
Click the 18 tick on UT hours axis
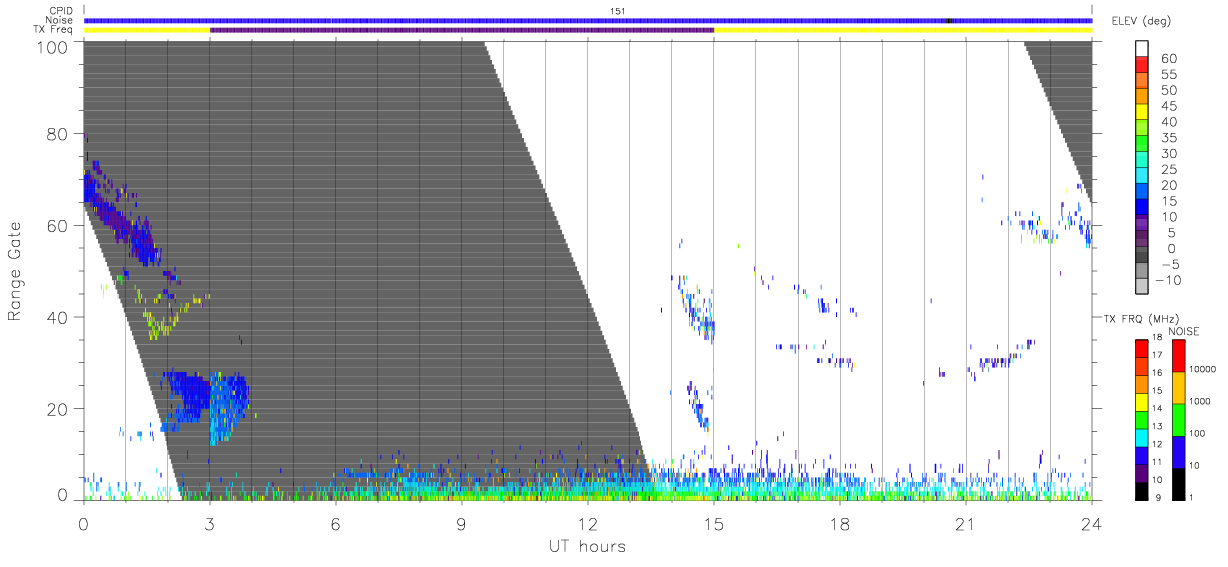(840, 523)
